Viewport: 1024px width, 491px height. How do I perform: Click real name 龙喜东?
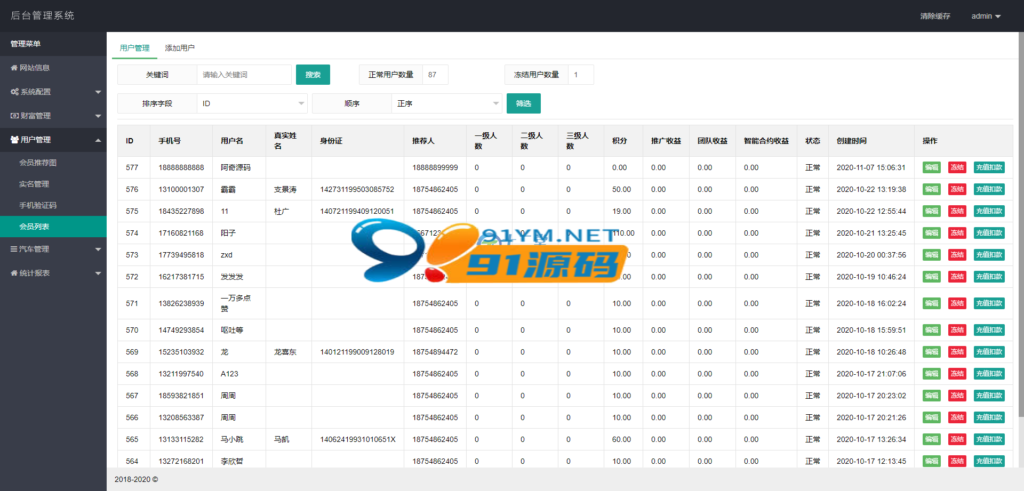tap(285, 352)
